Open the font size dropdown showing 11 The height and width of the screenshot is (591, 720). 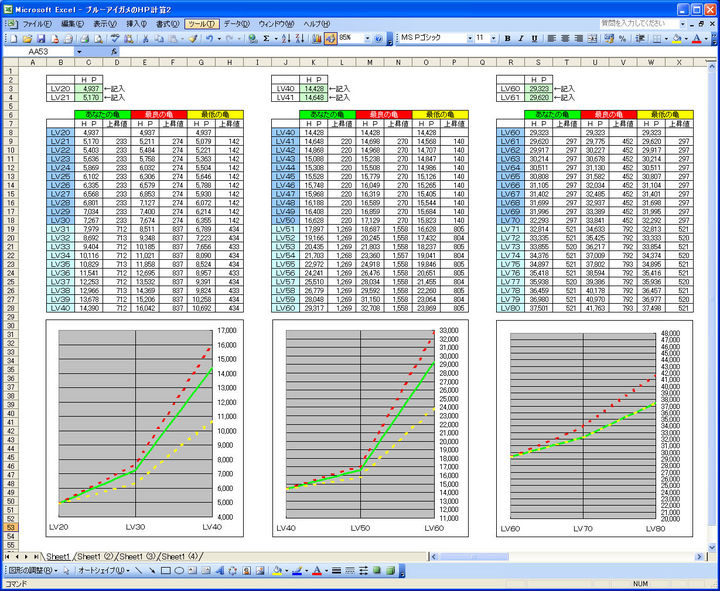(494, 39)
